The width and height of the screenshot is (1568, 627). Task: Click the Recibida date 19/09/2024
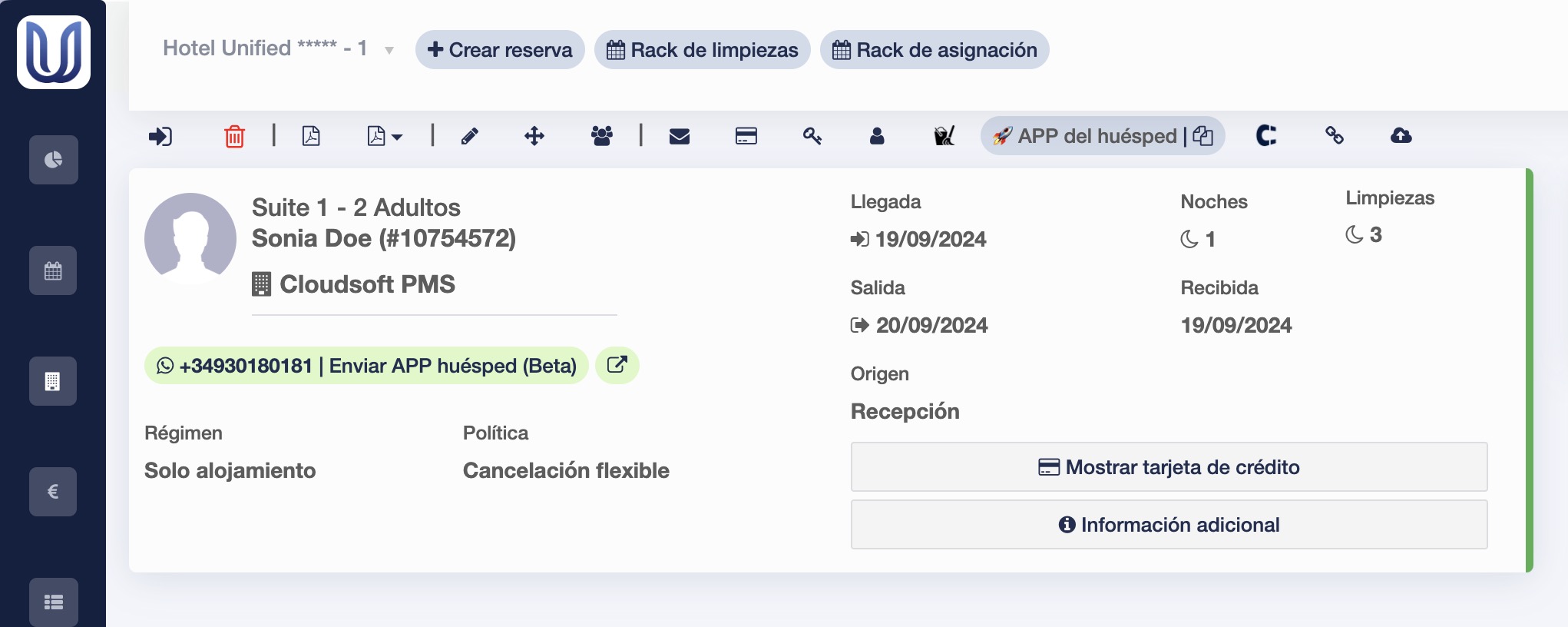tap(1236, 325)
